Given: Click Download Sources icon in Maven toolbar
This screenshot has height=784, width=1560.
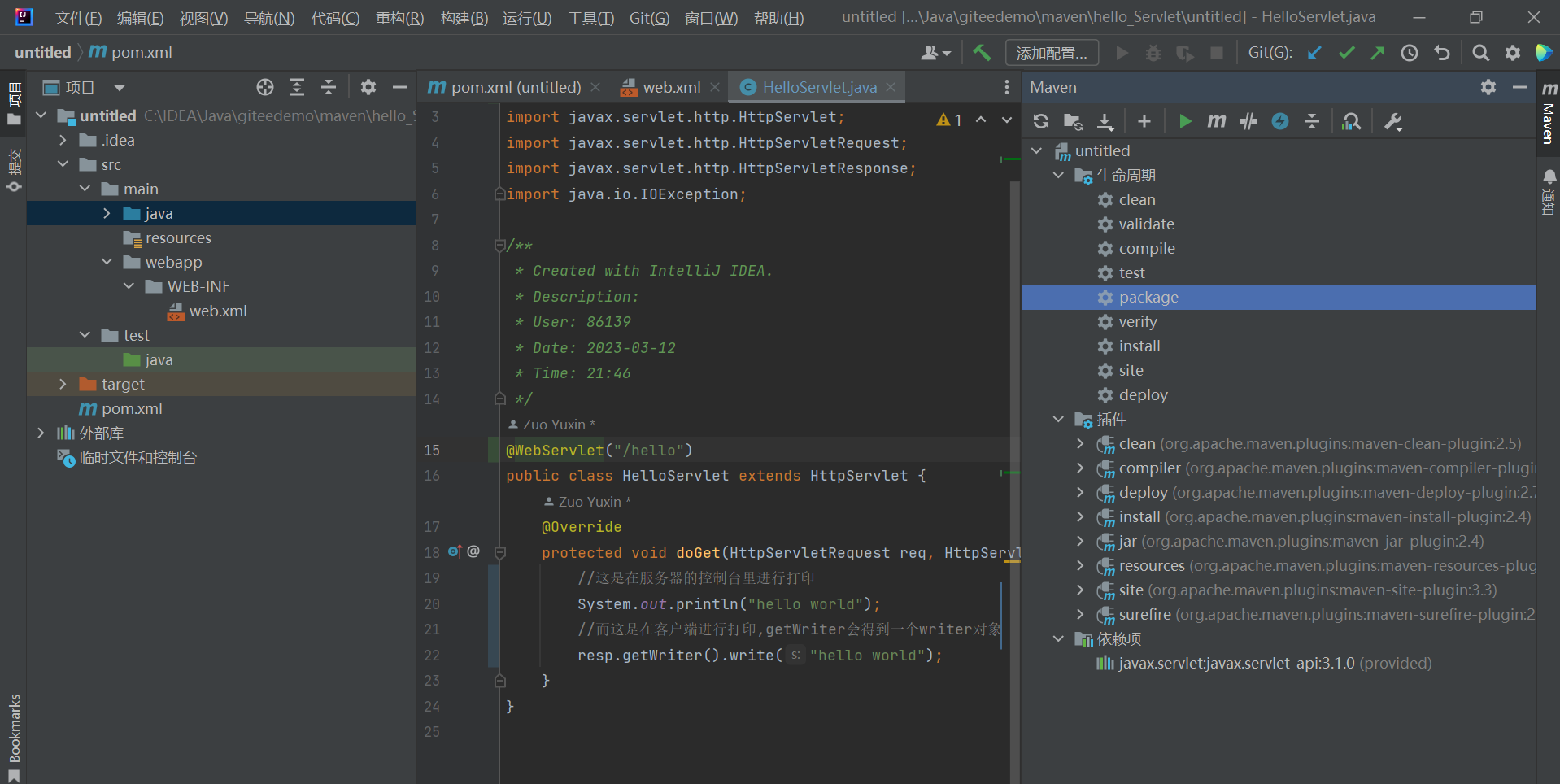Looking at the screenshot, I should (1105, 122).
